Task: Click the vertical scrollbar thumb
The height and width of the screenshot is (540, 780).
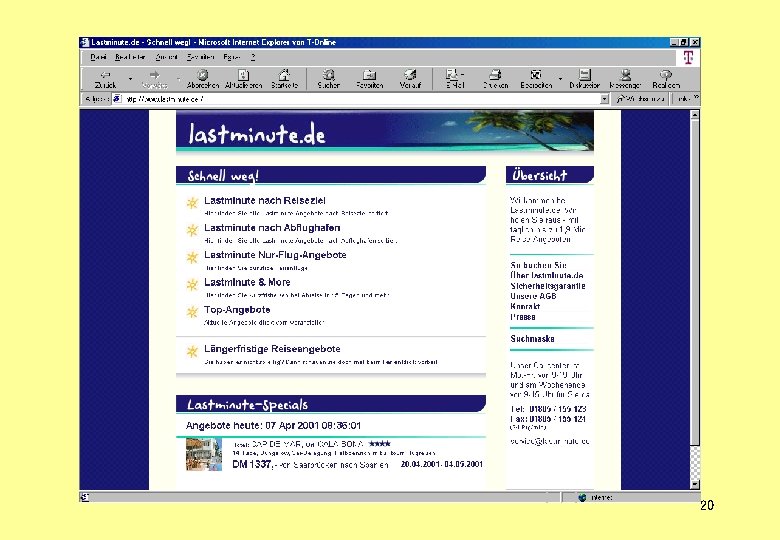Action: [x=695, y=282]
